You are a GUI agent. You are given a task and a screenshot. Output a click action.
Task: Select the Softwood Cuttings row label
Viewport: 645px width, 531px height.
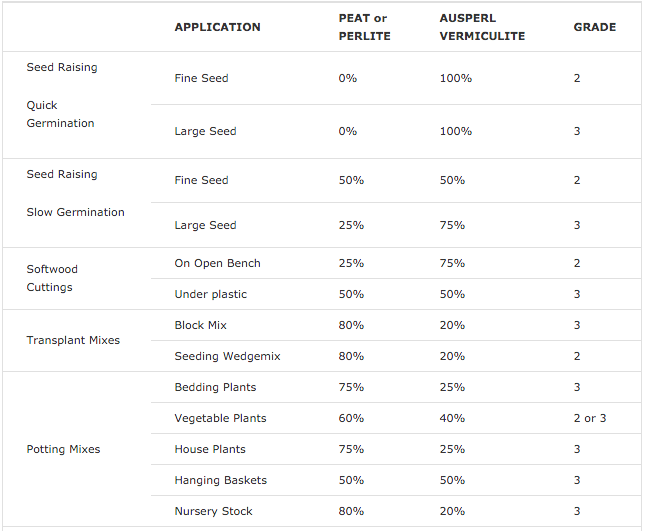coord(52,278)
